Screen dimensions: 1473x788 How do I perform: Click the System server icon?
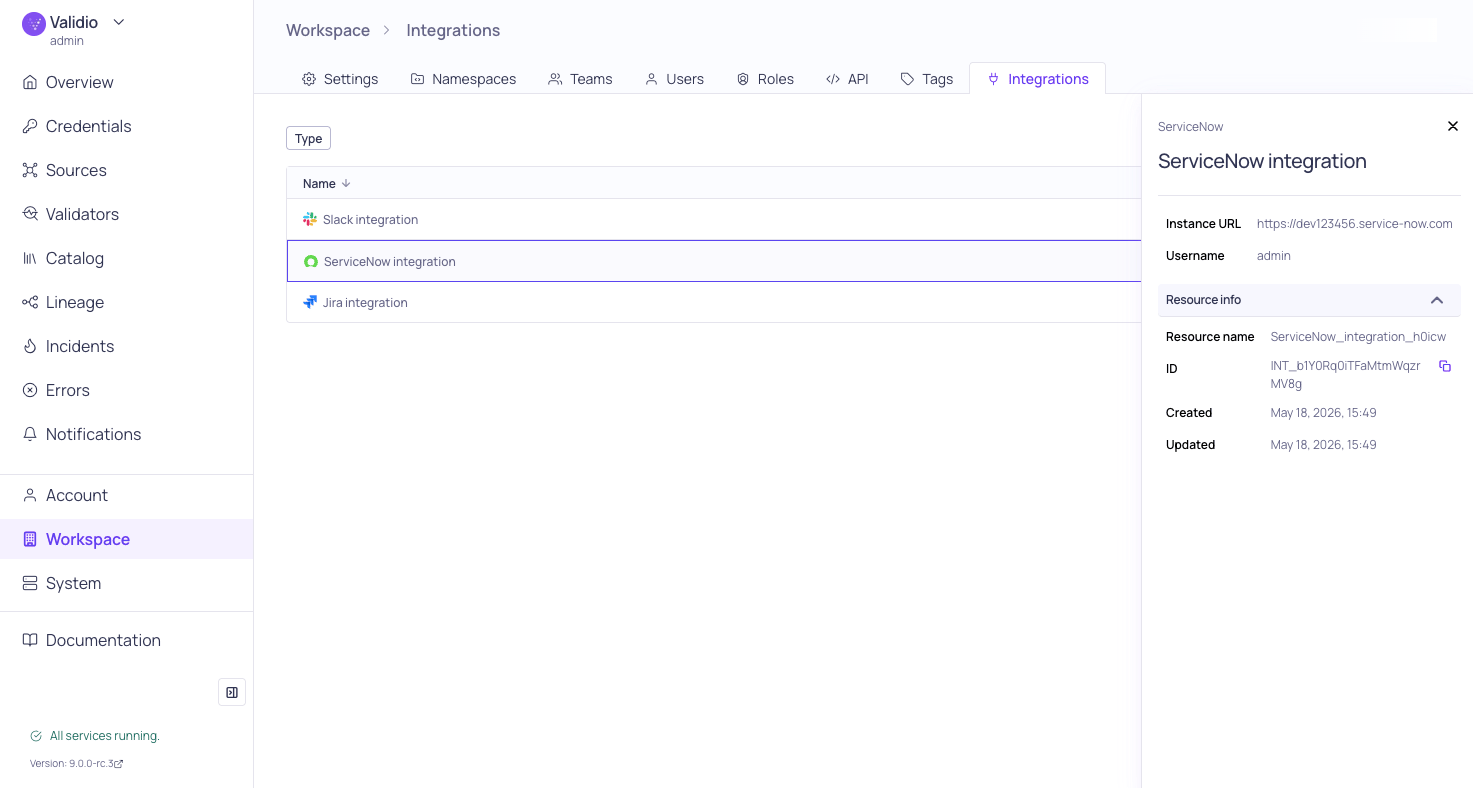click(x=30, y=583)
